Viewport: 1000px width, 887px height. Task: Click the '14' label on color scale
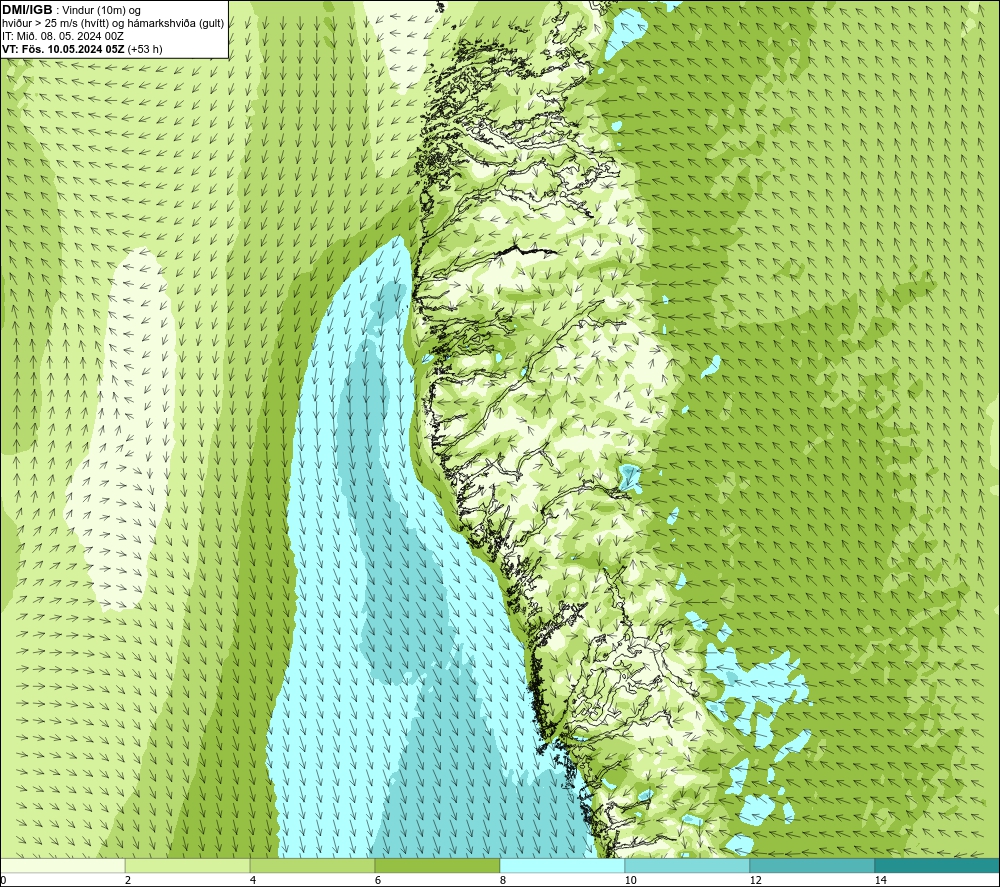coord(881,880)
